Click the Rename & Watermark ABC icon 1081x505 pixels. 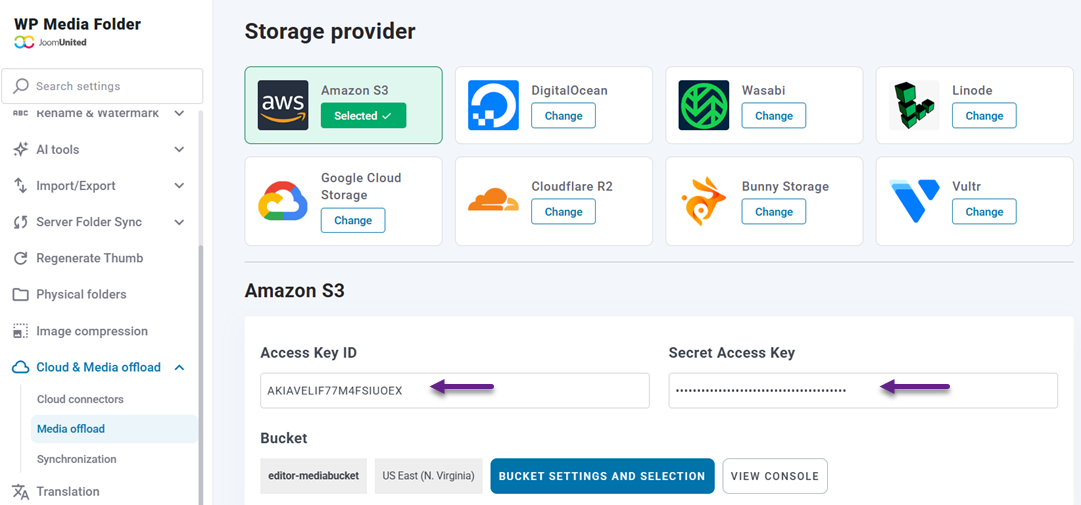[x=21, y=113]
